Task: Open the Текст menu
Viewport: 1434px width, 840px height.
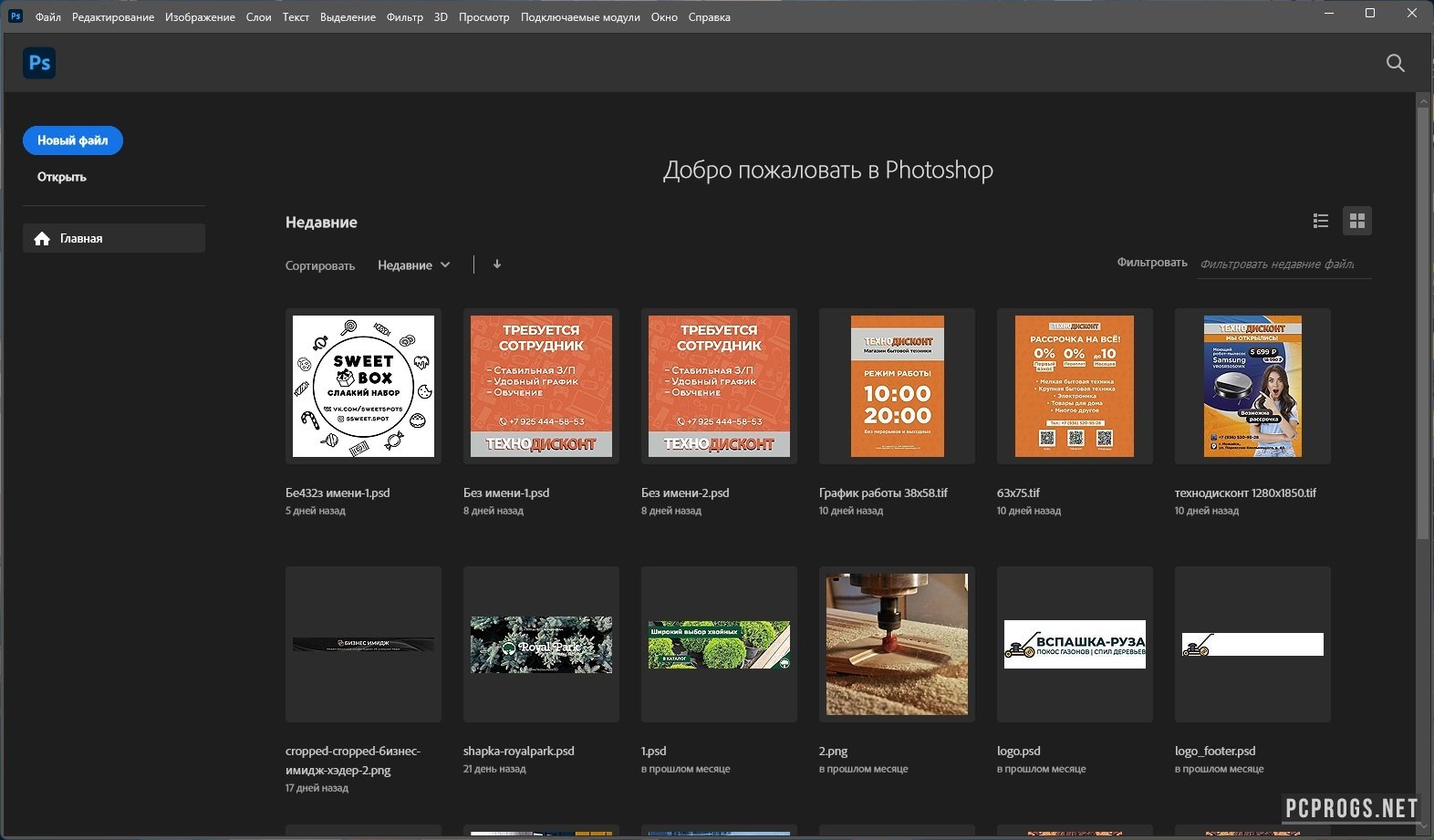Action: point(296,17)
